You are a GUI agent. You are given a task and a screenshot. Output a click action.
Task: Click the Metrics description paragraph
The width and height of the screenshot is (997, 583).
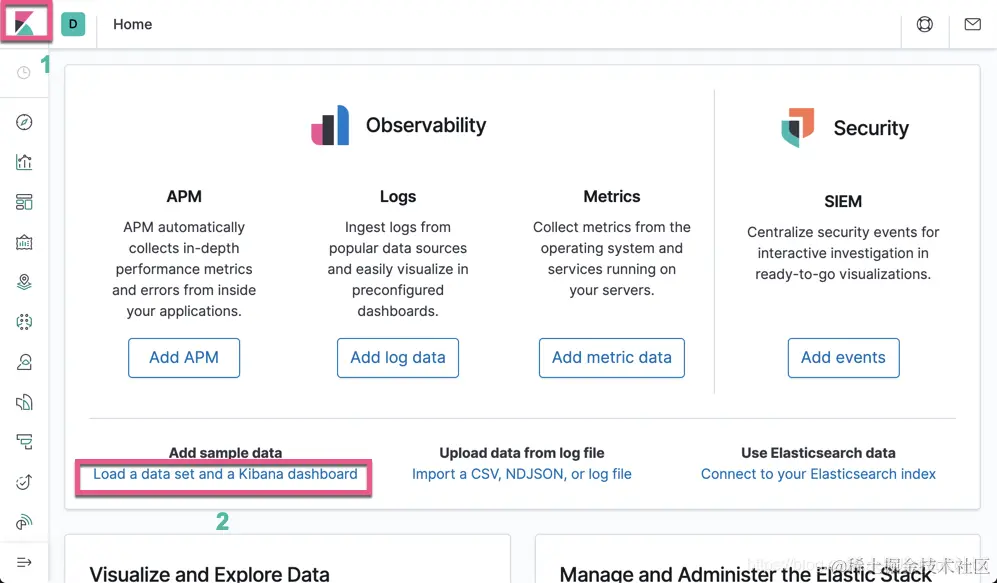pyautogui.click(x=612, y=259)
